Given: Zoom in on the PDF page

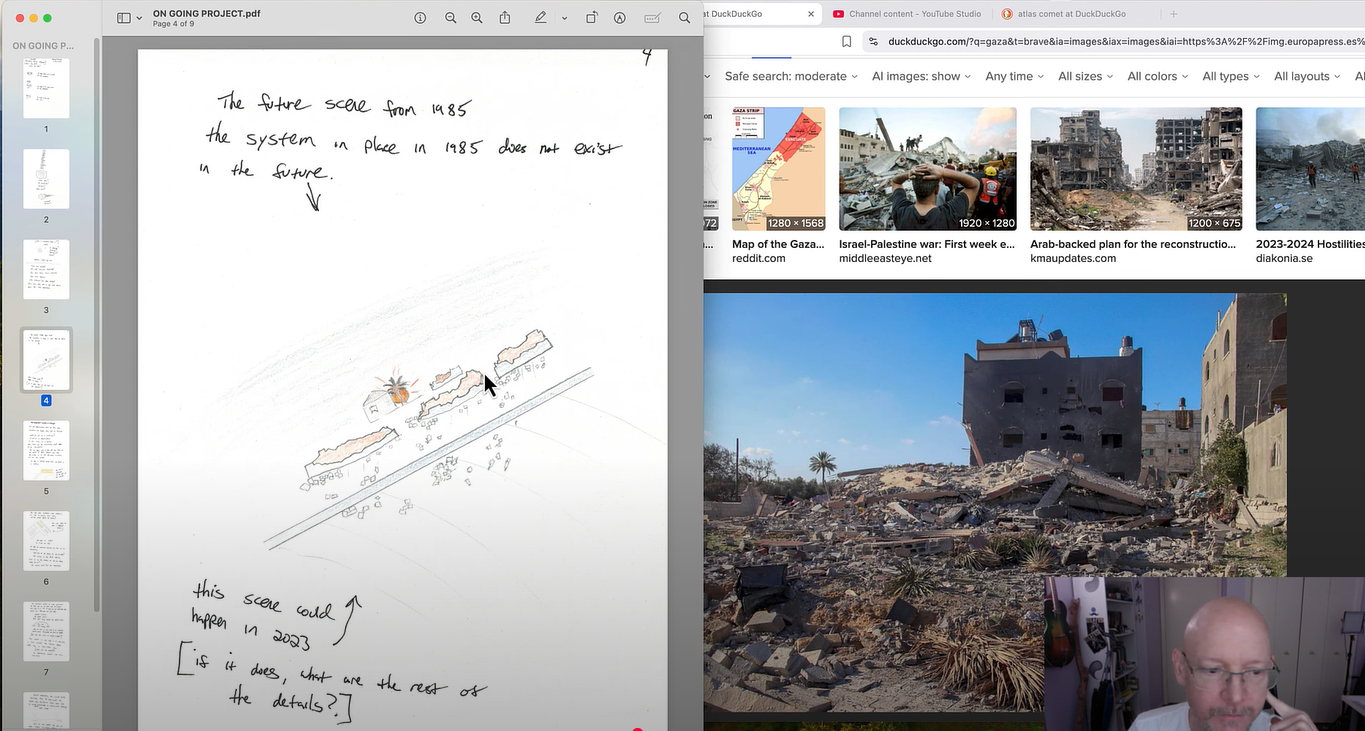Looking at the screenshot, I should coord(477,18).
